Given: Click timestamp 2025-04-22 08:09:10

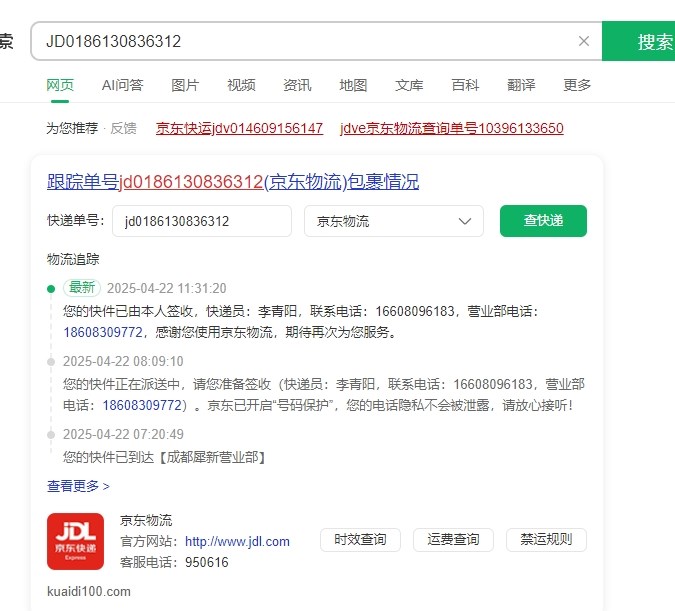Looking at the screenshot, I should pos(123,361).
